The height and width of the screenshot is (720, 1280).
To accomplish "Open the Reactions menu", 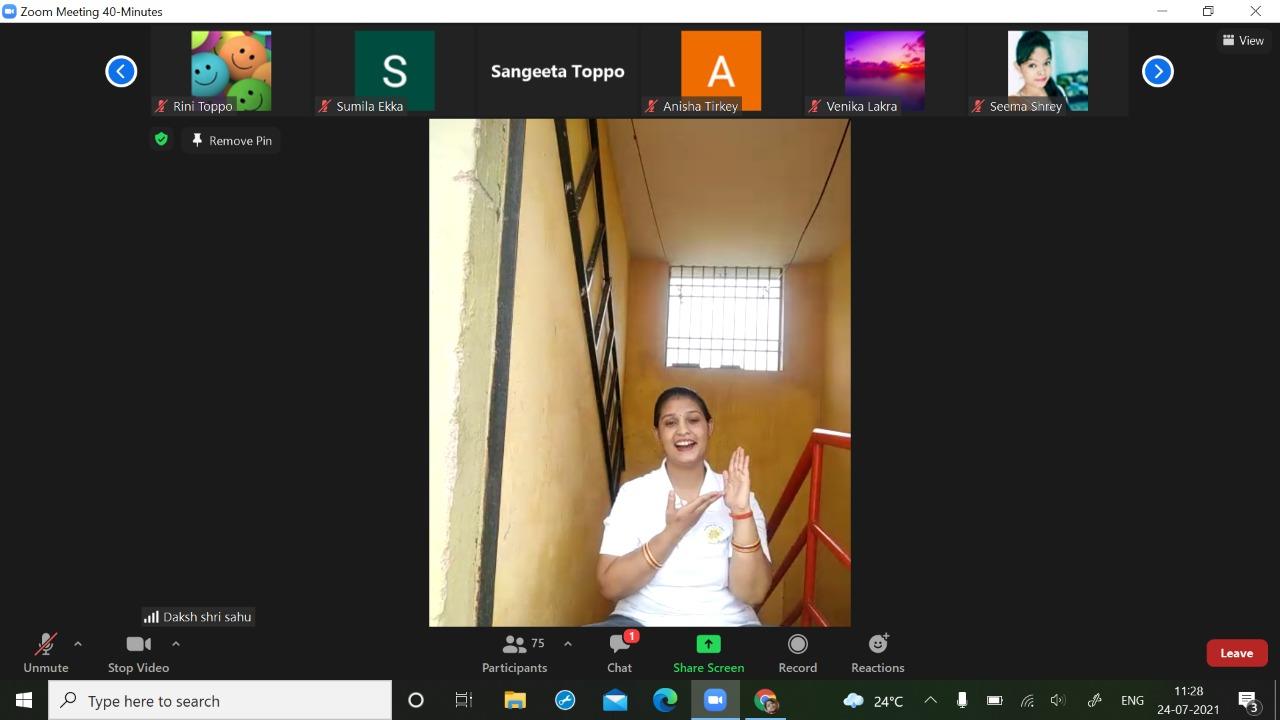I will [878, 654].
